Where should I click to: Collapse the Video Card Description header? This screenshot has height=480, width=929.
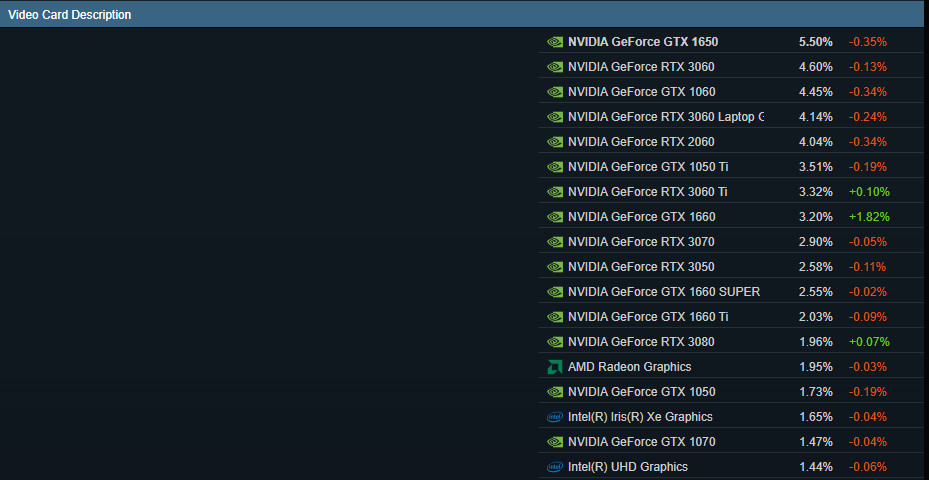point(70,15)
